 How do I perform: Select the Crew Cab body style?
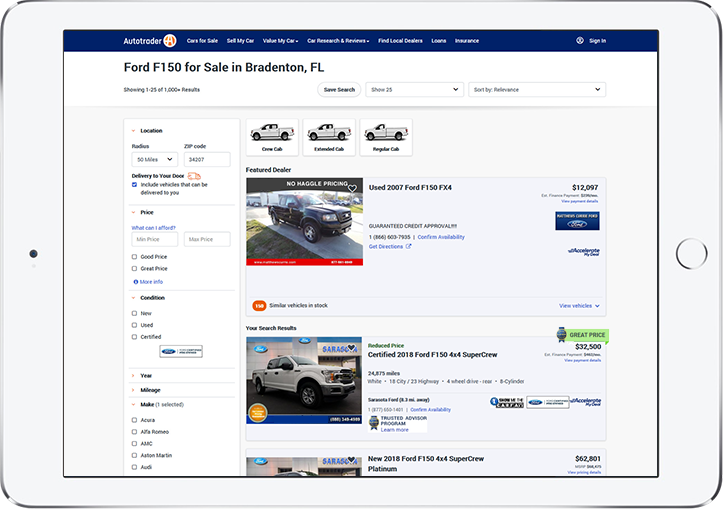point(272,137)
